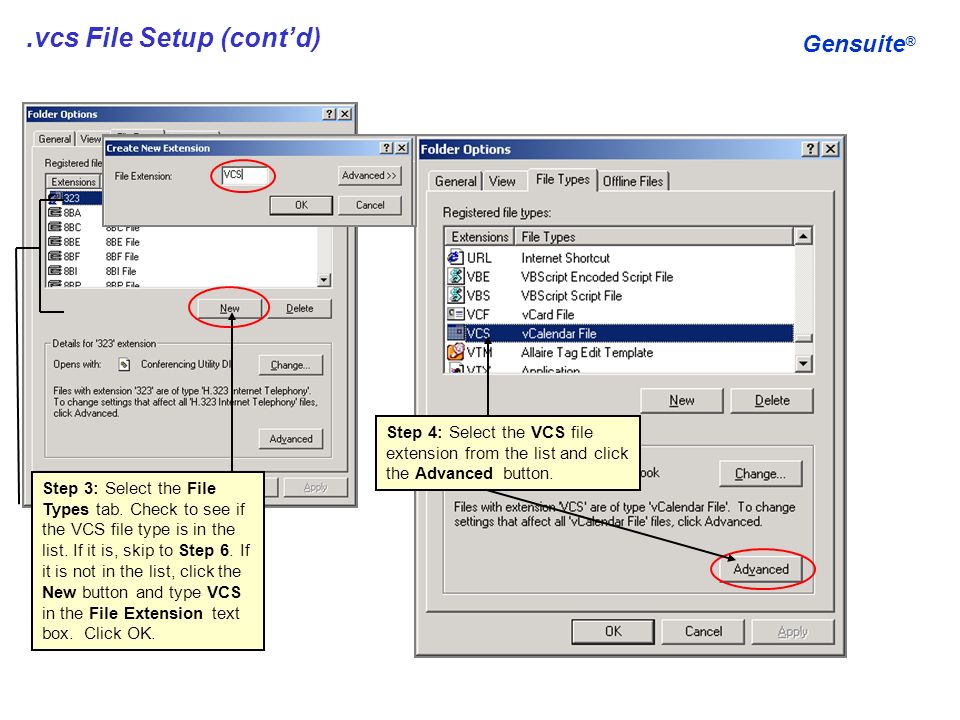The image size is (960, 720).
Task: Click Change... button in left Folder Options
Action: tap(290, 365)
